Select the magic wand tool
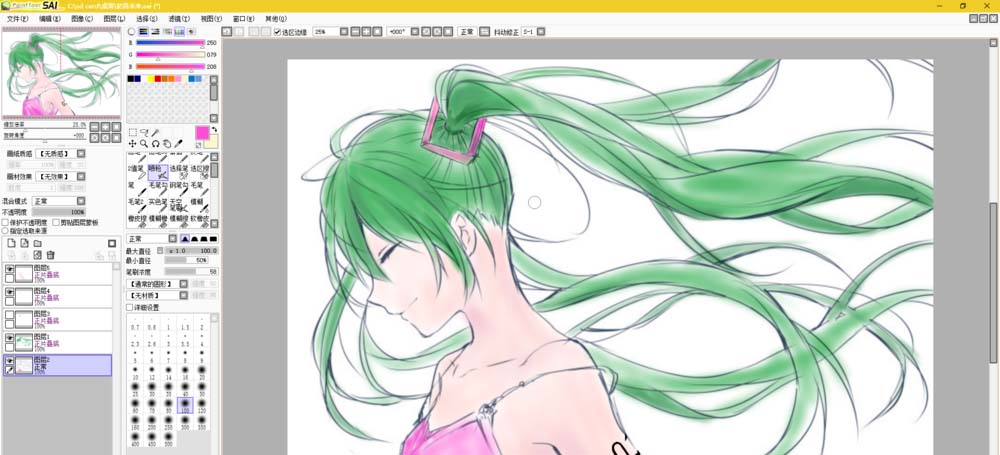 (x=155, y=133)
